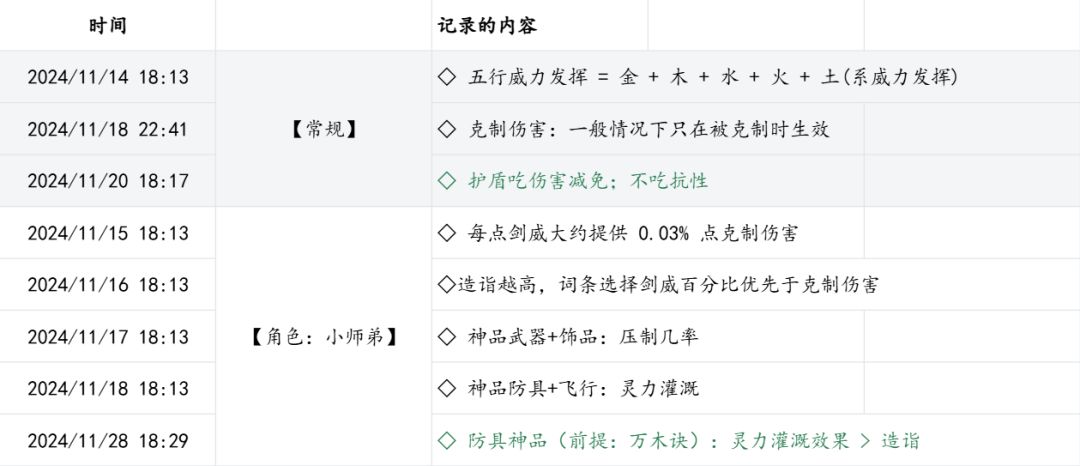Select the 2024/11/14 18:13 date cell
The height and width of the screenshot is (466, 1080).
108,77
